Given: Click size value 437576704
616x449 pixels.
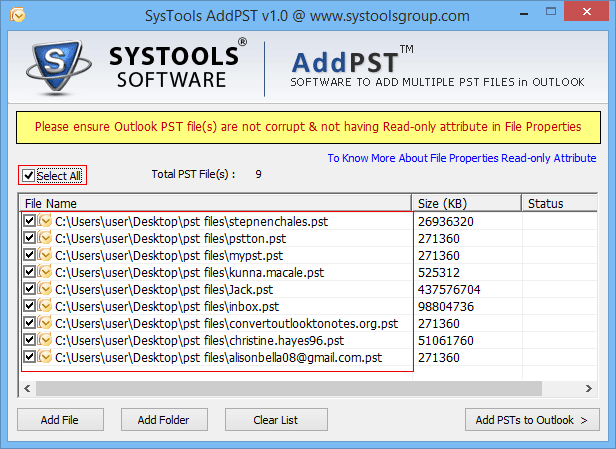Looking at the screenshot, I should pyautogui.click(x=449, y=290).
